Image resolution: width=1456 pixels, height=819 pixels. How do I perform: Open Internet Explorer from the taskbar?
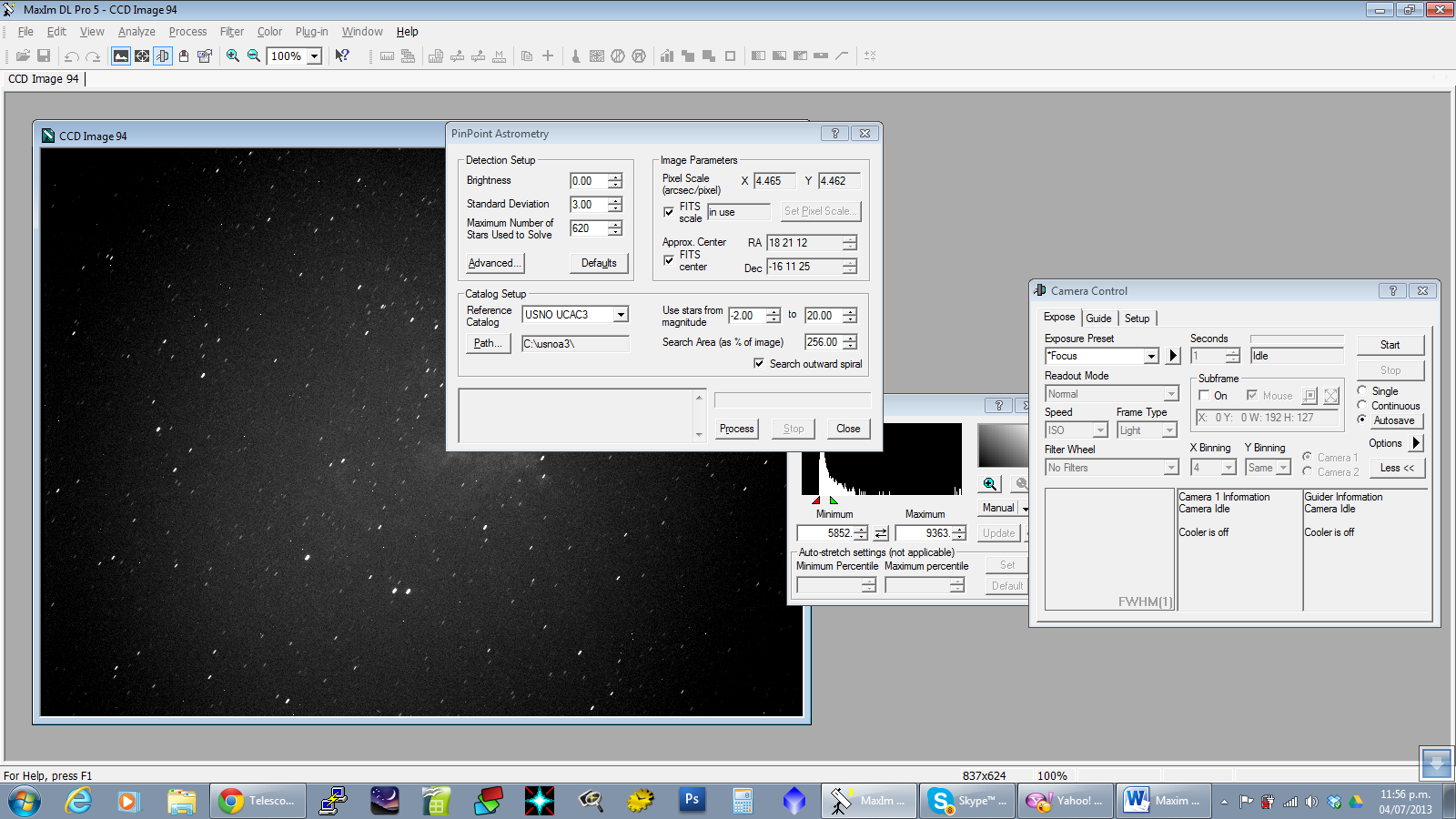point(79,801)
